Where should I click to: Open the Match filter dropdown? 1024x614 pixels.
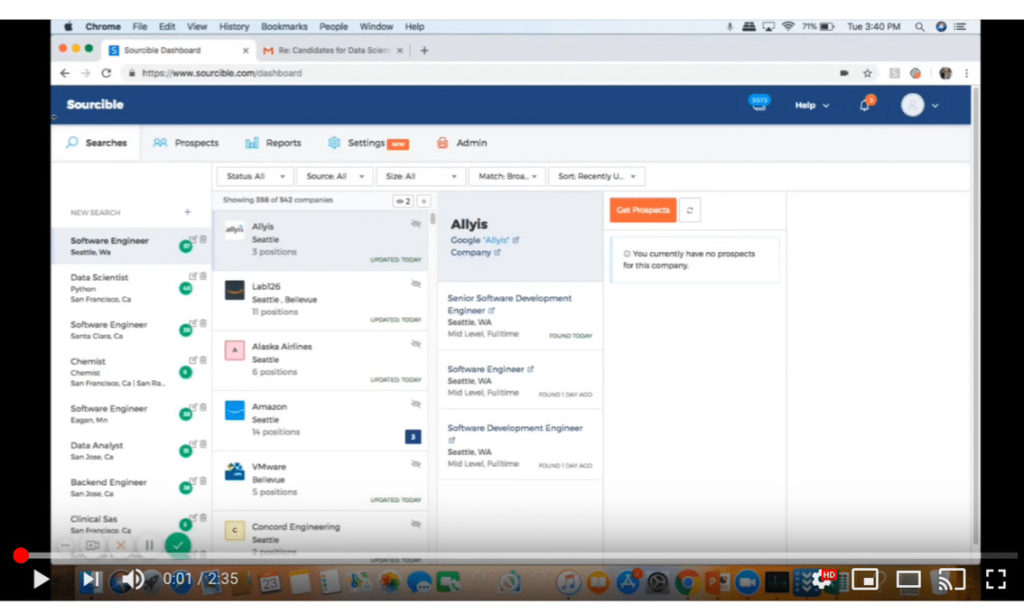(507, 176)
